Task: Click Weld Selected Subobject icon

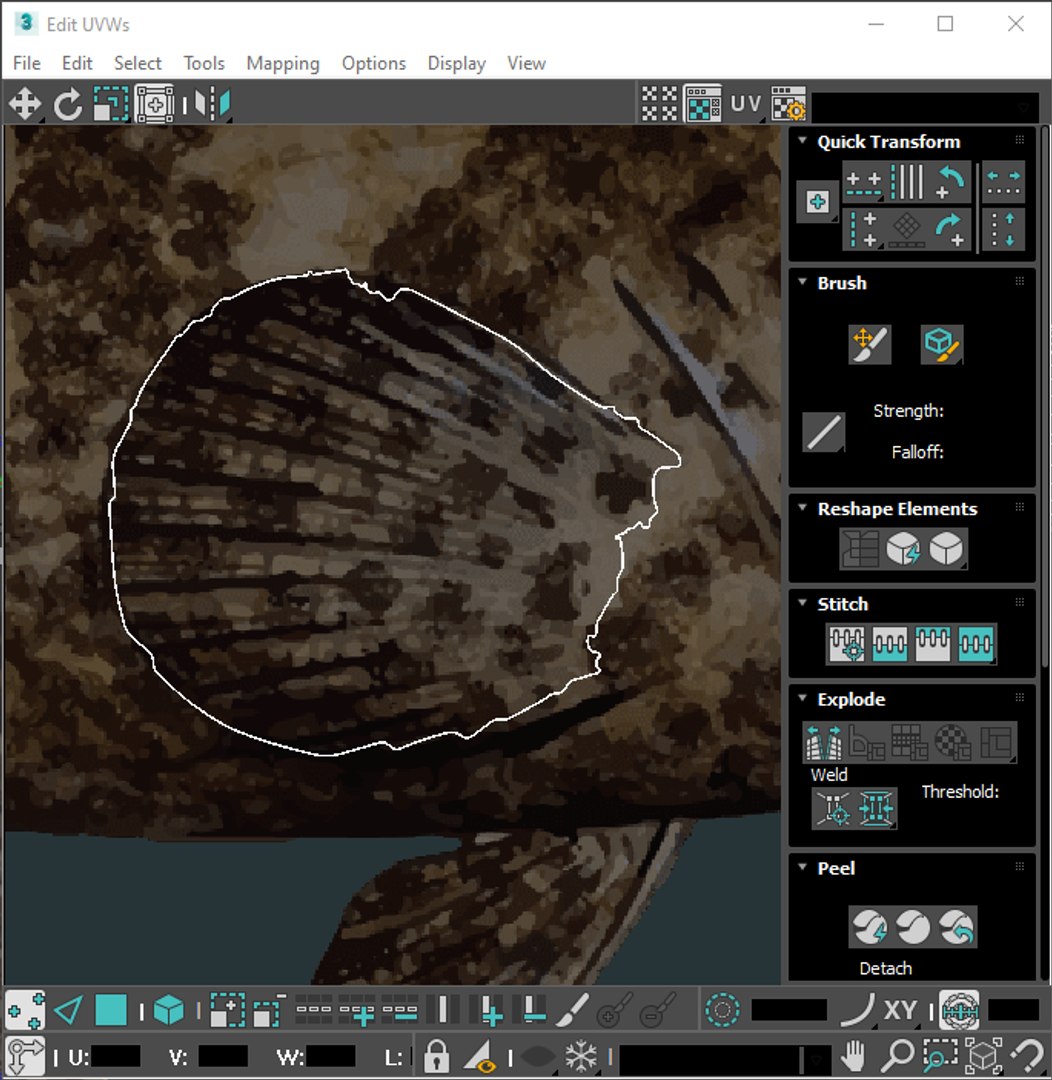Action: pos(876,808)
